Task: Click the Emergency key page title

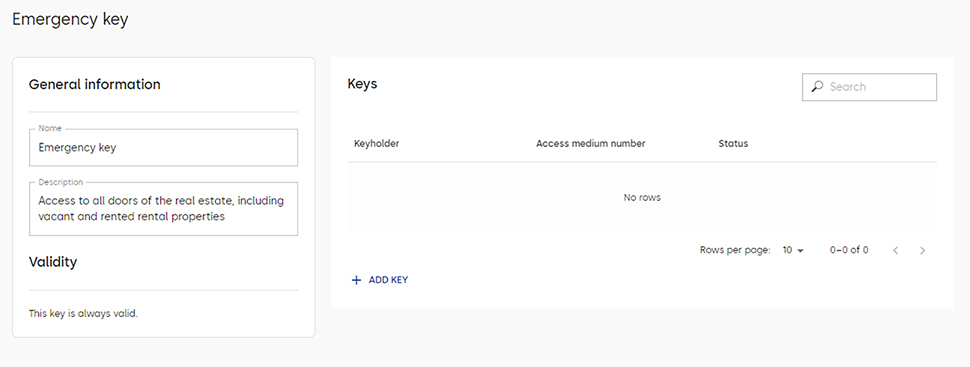Action: [70, 19]
